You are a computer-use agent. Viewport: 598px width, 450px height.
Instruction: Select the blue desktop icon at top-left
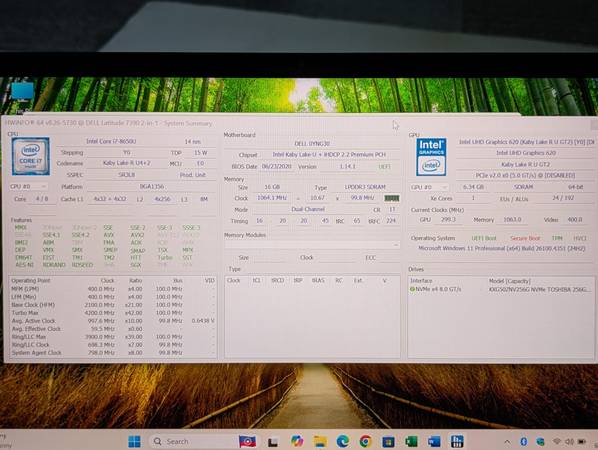pyautogui.click(x=22, y=92)
